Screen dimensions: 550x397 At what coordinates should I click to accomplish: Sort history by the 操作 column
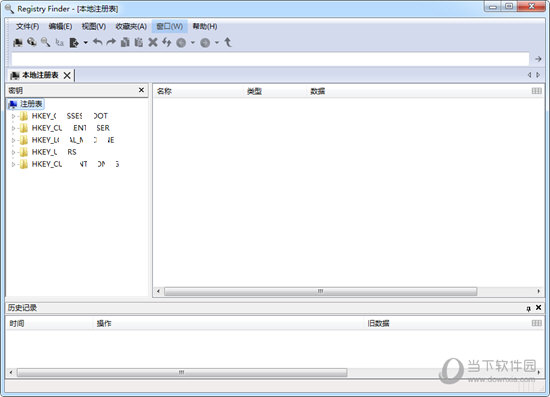coord(104,323)
